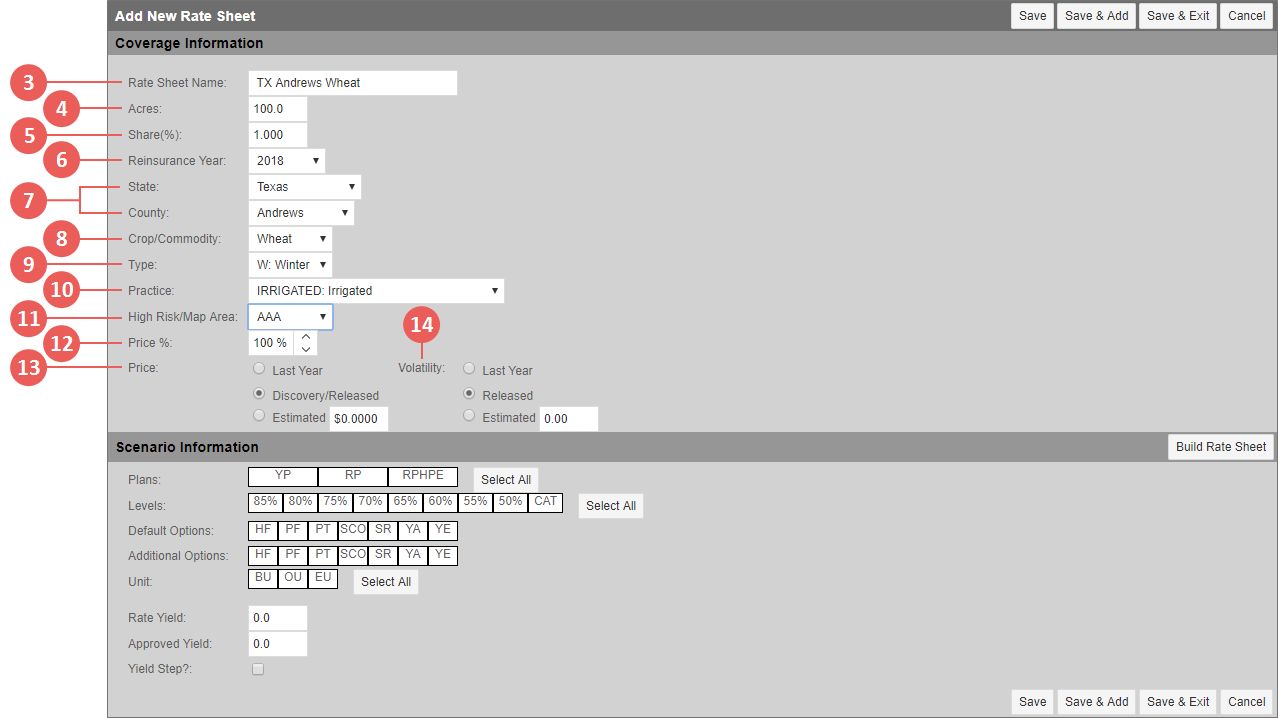Select Volatility Released radio button
The image size is (1278, 718).
pos(469,394)
